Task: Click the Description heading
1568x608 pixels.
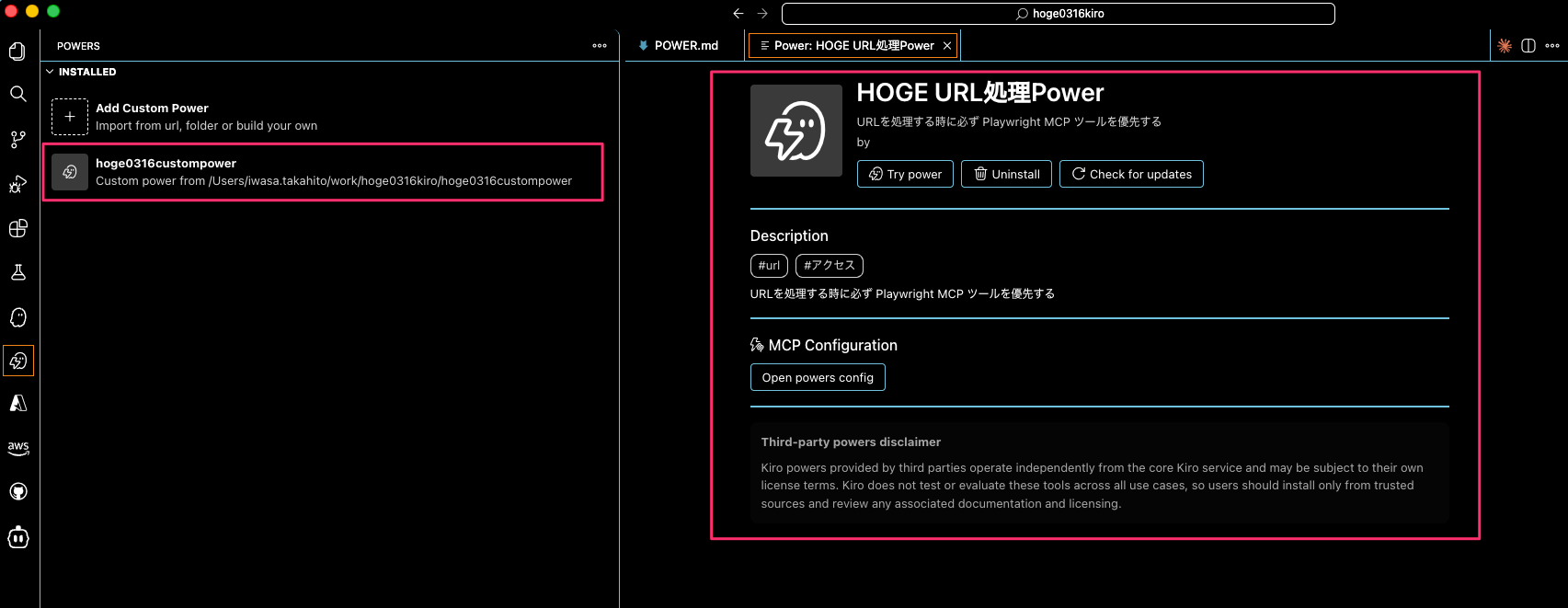Action: point(789,235)
